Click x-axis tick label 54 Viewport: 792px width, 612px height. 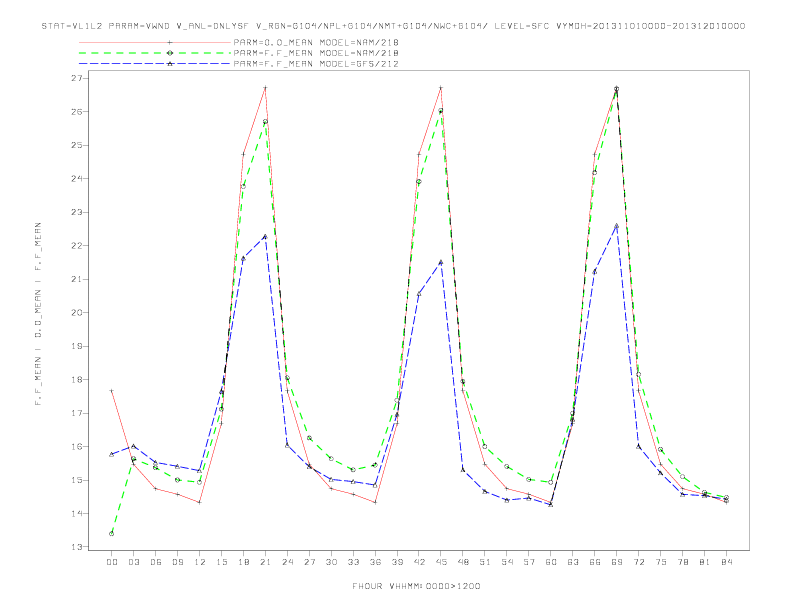point(507,562)
